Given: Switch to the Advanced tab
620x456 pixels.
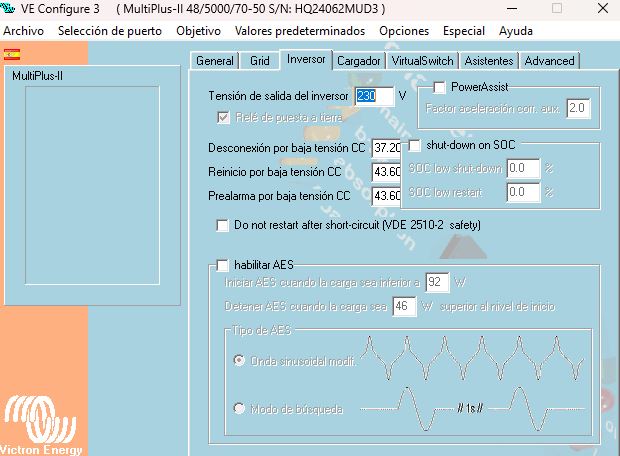Looking at the screenshot, I should (549, 61).
